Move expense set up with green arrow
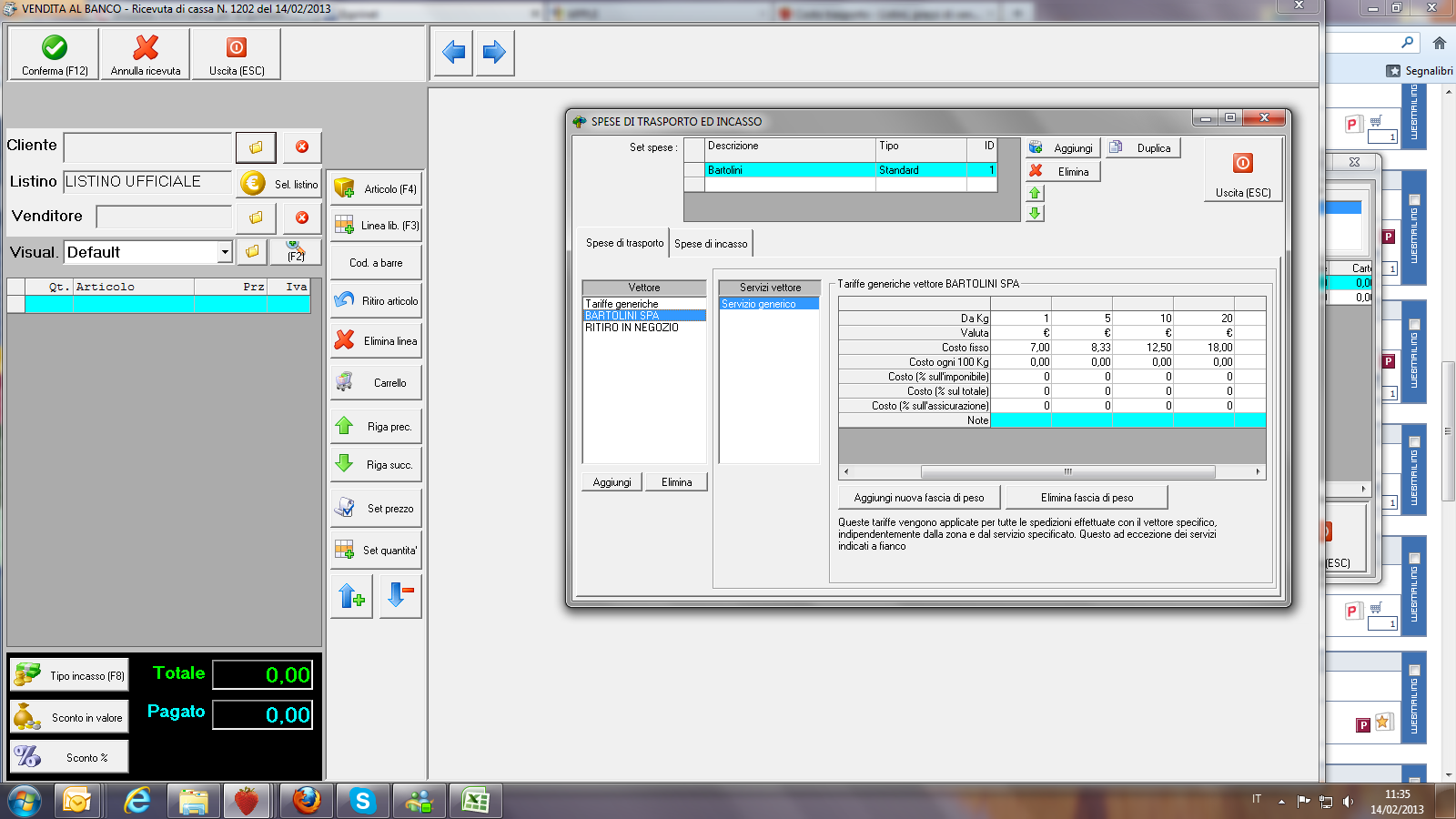The height and width of the screenshot is (819, 1456). click(x=1035, y=193)
